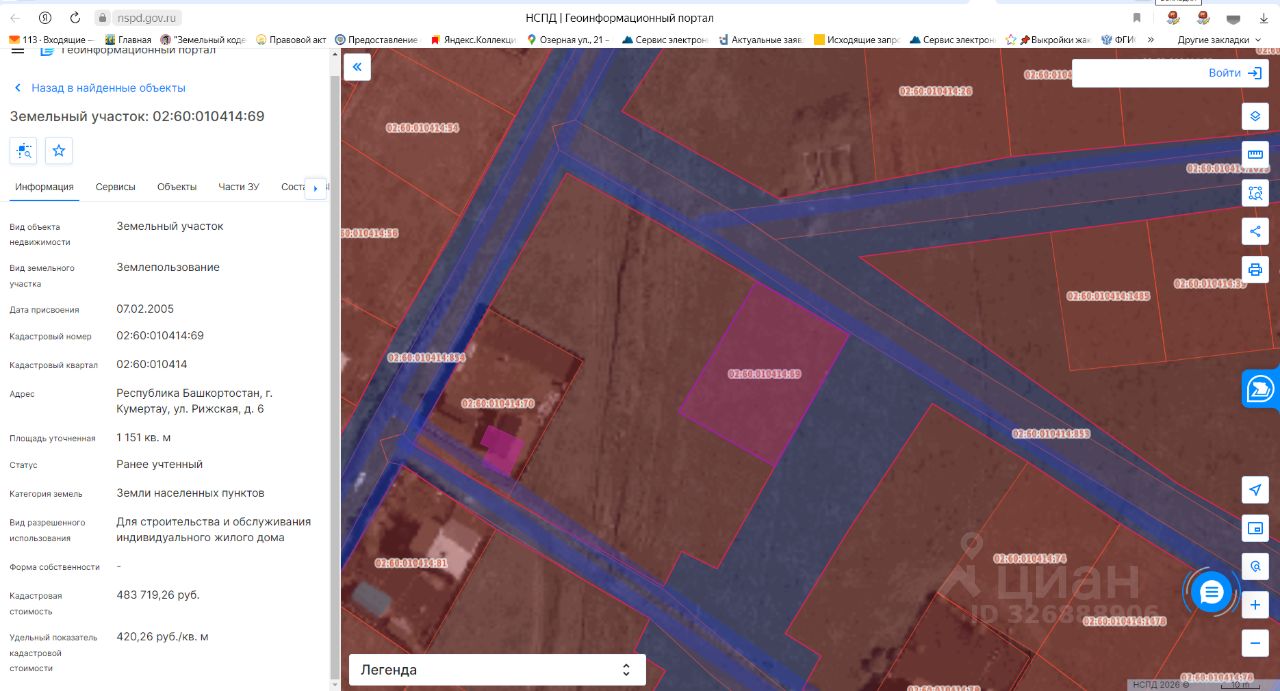This screenshot has width=1280, height=691.
Task: Click the coordinate search icon above zoom-in
Action: click(x=1255, y=566)
